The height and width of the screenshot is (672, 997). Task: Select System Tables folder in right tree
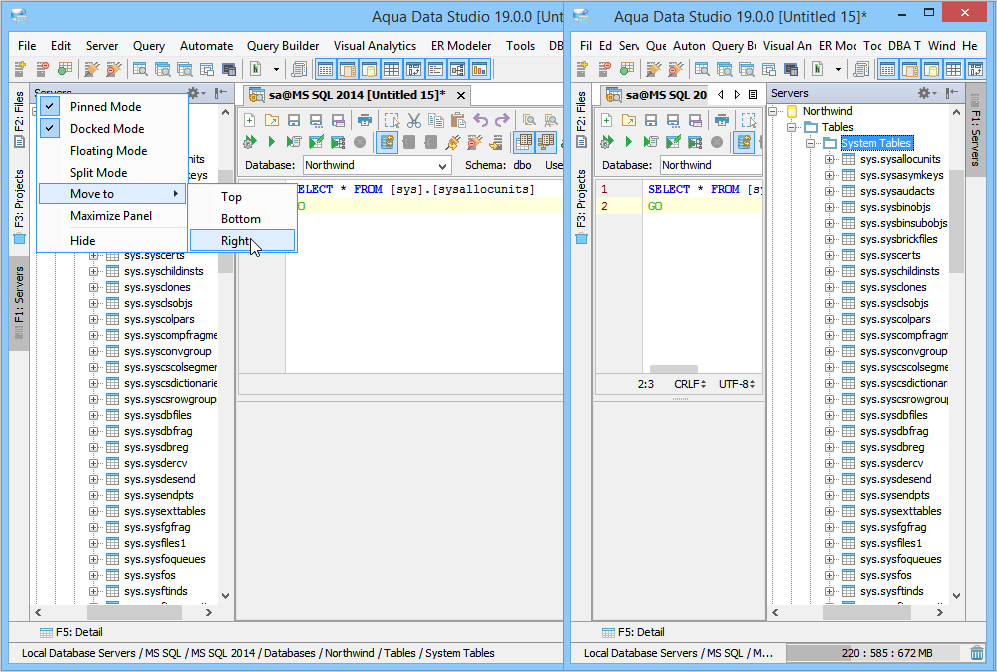pyautogui.click(x=876, y=143)
